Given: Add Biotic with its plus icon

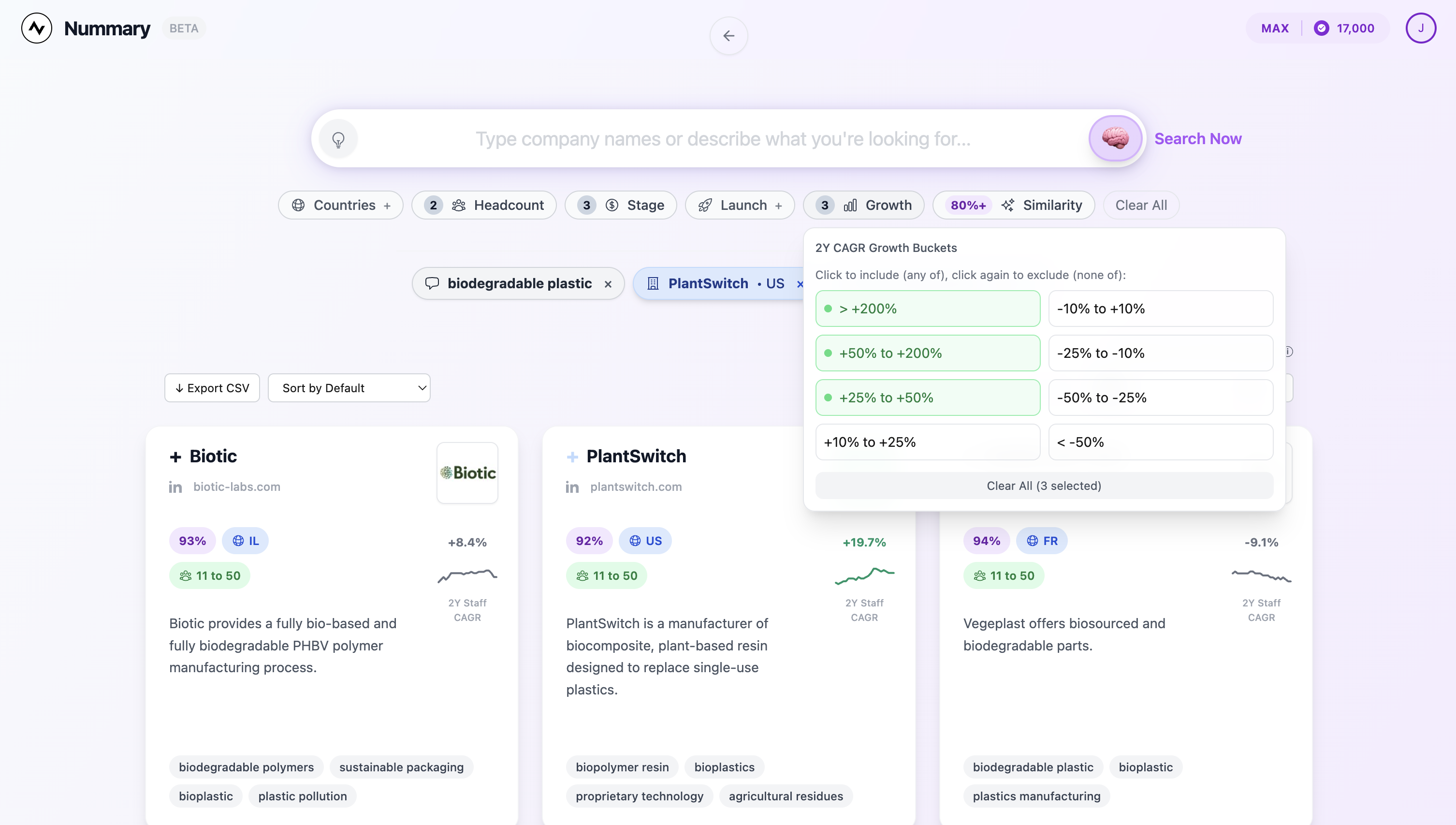Looking at the screenshot, I should click(x=175, y=457).
